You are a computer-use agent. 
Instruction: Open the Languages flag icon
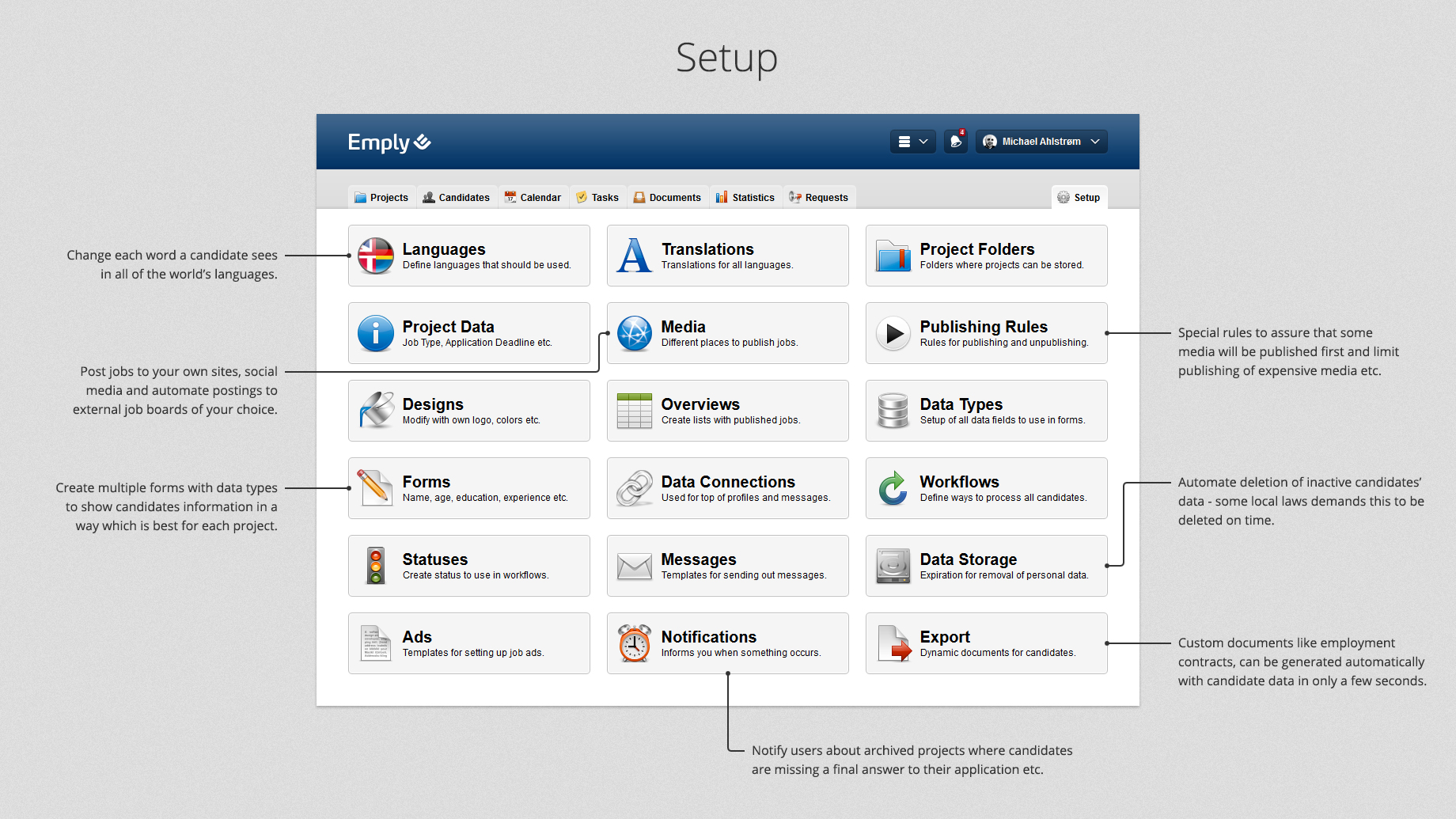(x=376, y=256)
